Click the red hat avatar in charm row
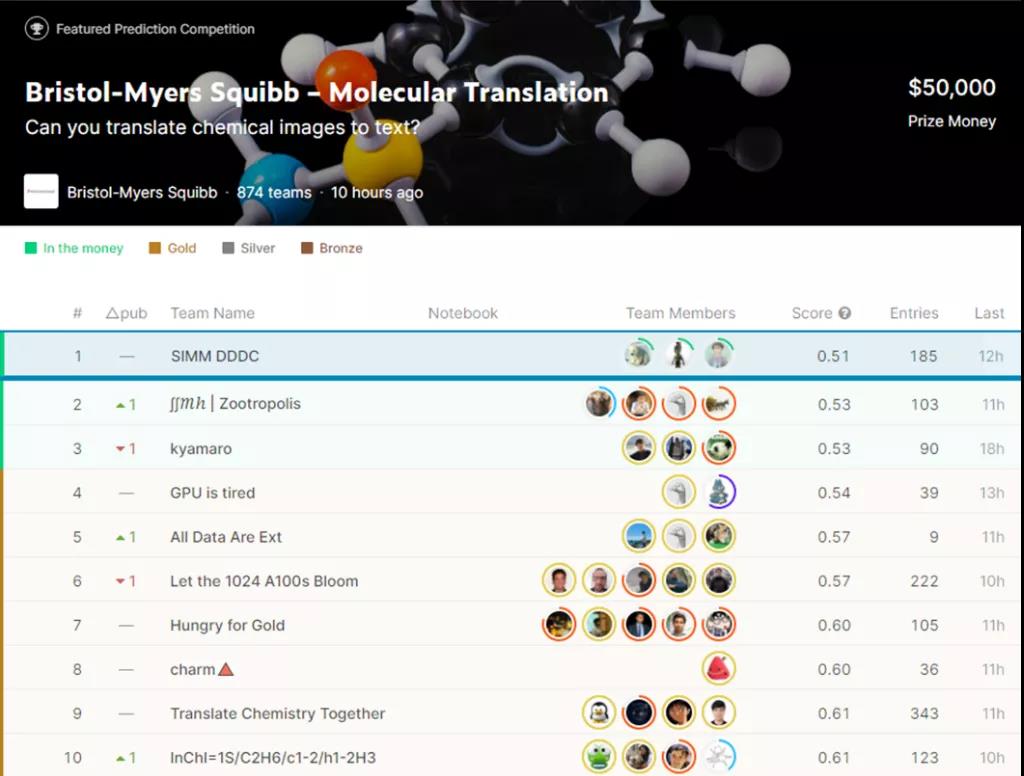The width and height of the screenshot is (1024, 776). 718,668
